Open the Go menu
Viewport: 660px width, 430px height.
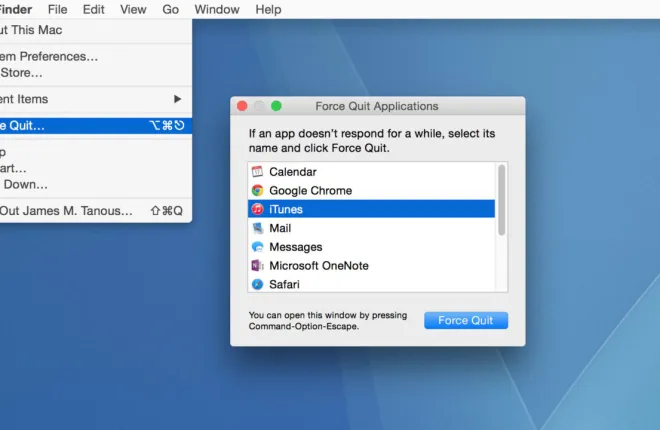pyautogui.click(x=171, y=9)
